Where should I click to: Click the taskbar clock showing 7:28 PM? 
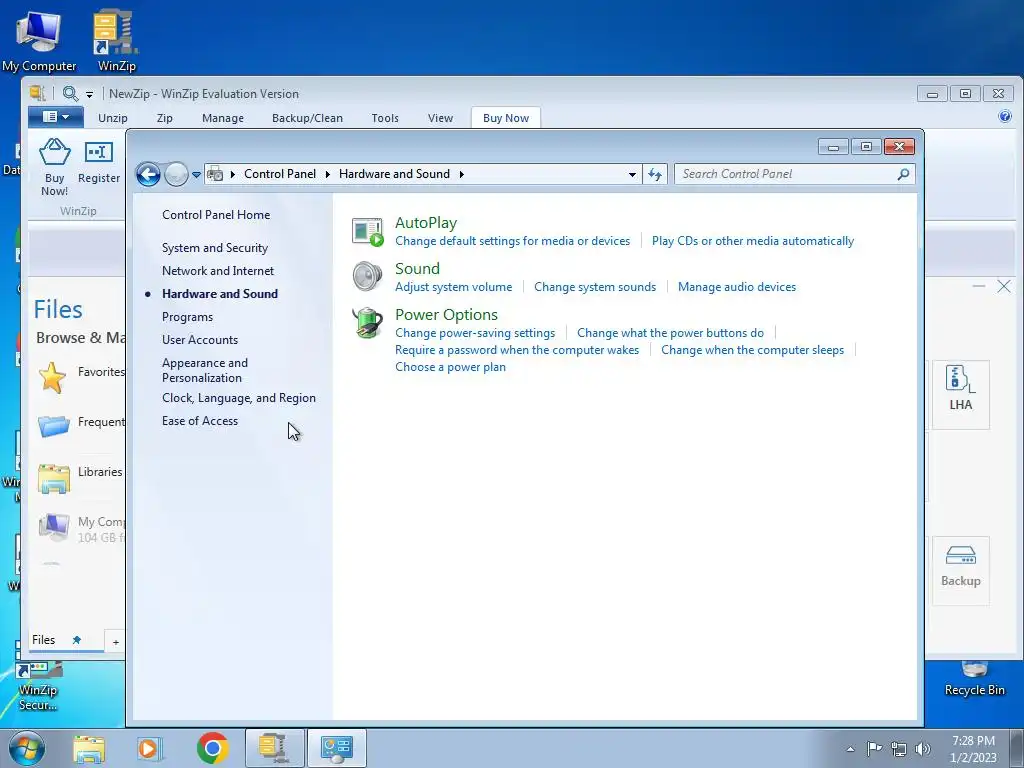[973, 749]
